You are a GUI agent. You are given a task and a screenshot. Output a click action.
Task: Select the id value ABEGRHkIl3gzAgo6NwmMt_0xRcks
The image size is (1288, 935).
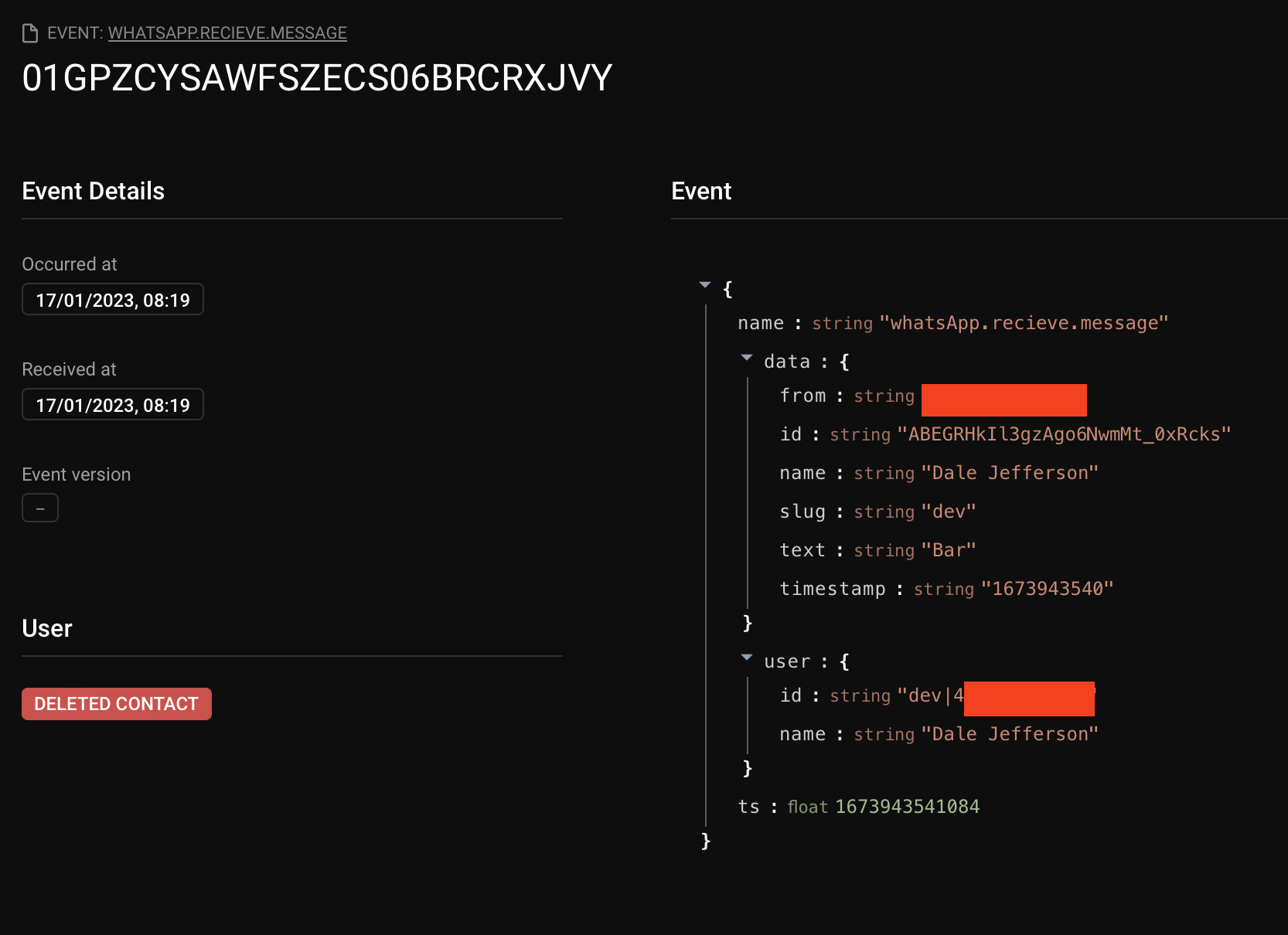point(1064,434)
